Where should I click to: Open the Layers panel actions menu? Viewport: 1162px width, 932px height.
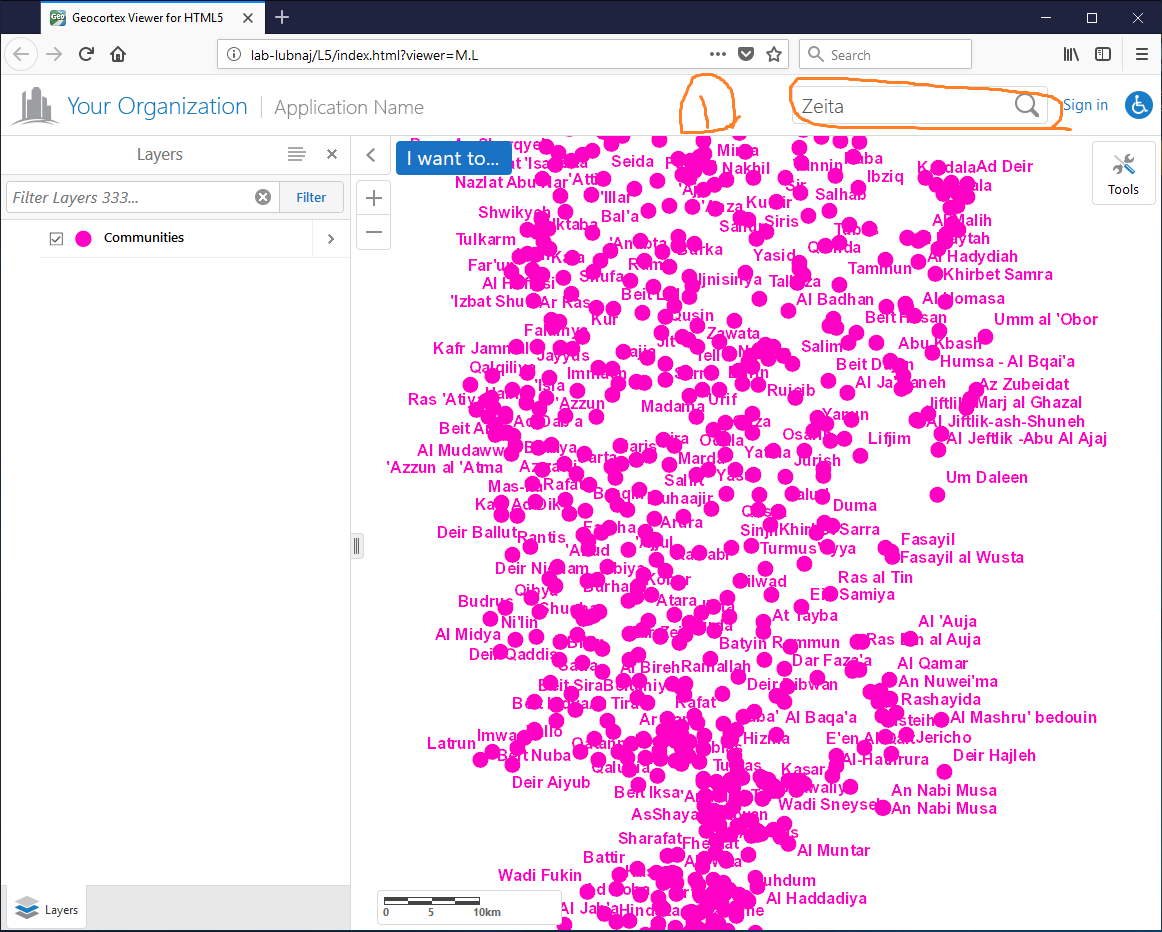coord(296,154)
